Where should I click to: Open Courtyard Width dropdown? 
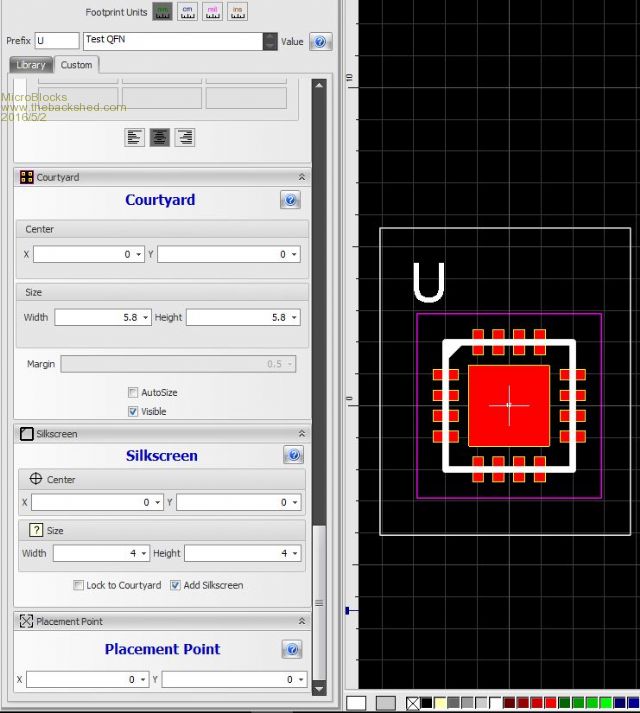click(x=146, y=317)
